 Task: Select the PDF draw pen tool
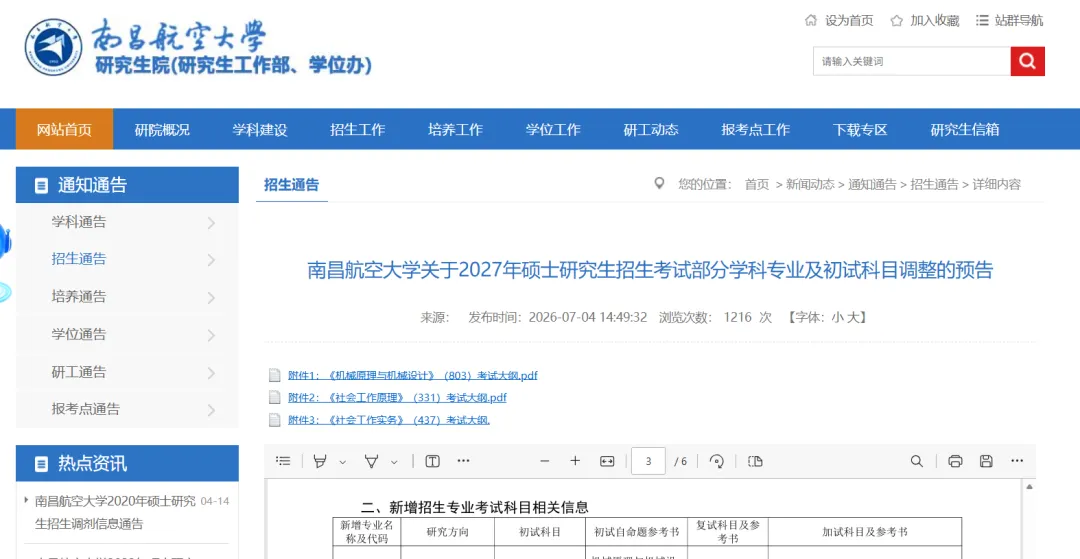coord(372,461)
